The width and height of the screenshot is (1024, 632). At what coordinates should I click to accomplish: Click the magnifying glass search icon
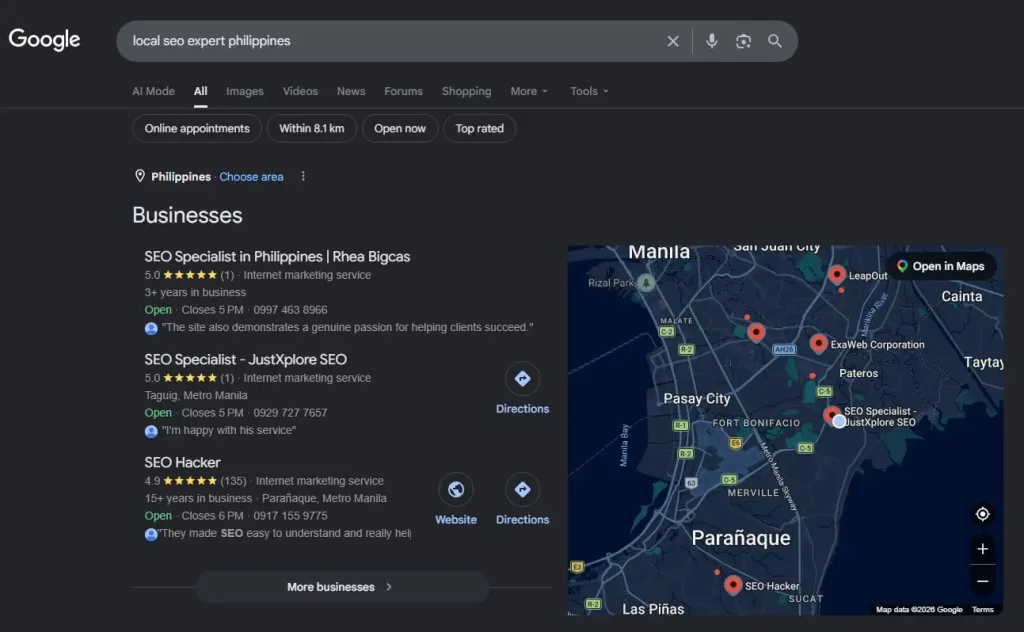point(775,41)
